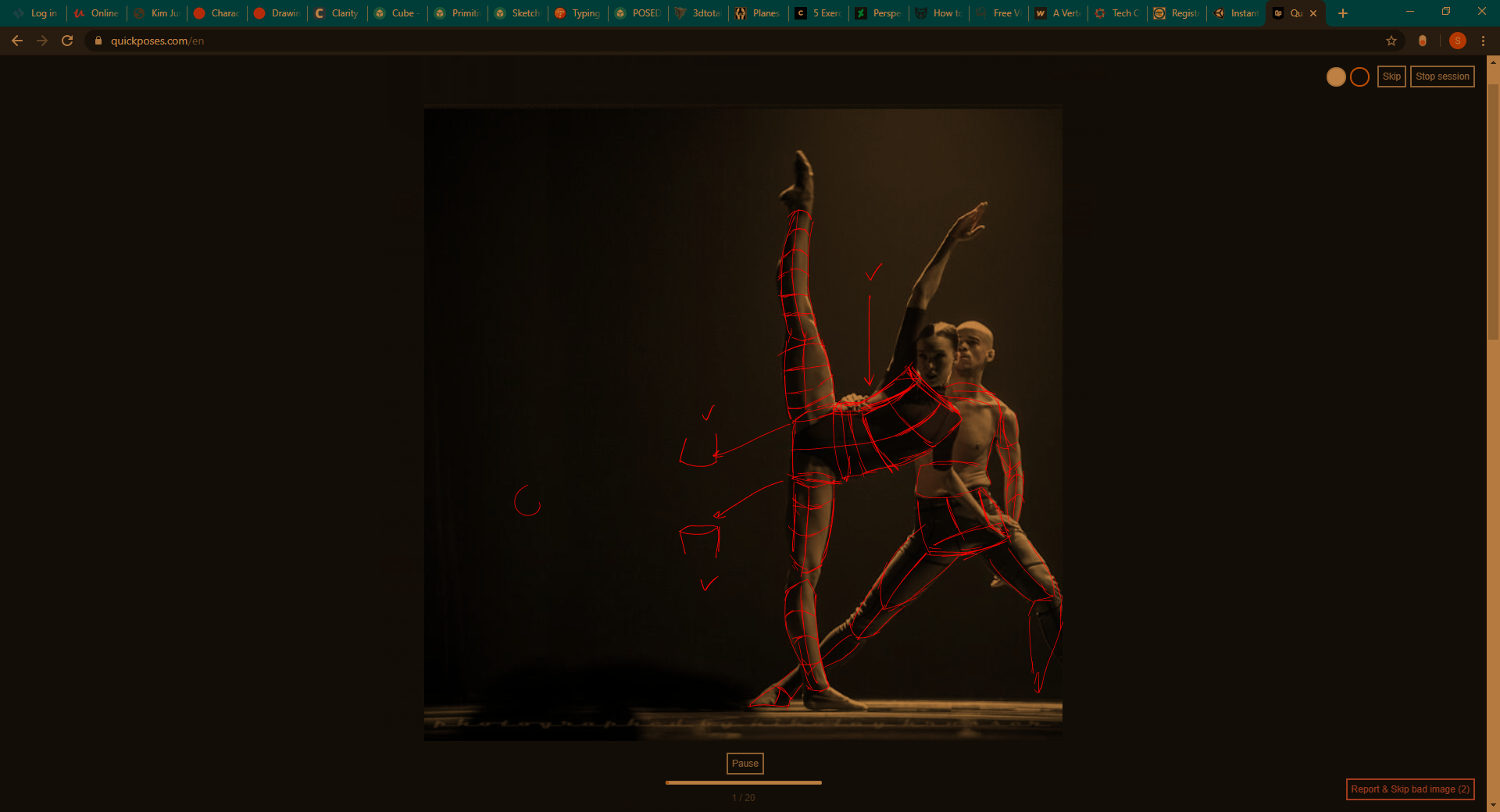The image size is (1500, 812).
Task: View site info via padlock icon
Action: point(98,41)
